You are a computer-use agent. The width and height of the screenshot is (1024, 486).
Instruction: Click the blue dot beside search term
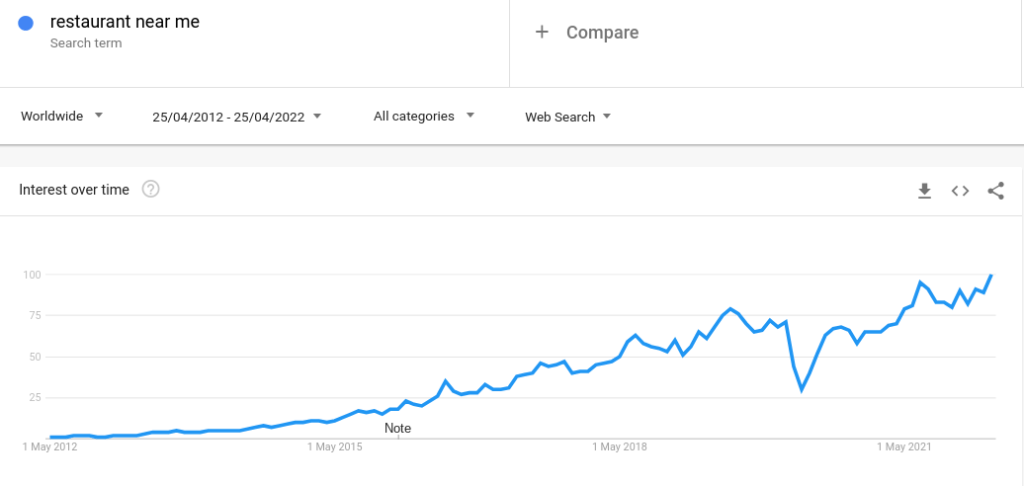[x=26, y=24]
